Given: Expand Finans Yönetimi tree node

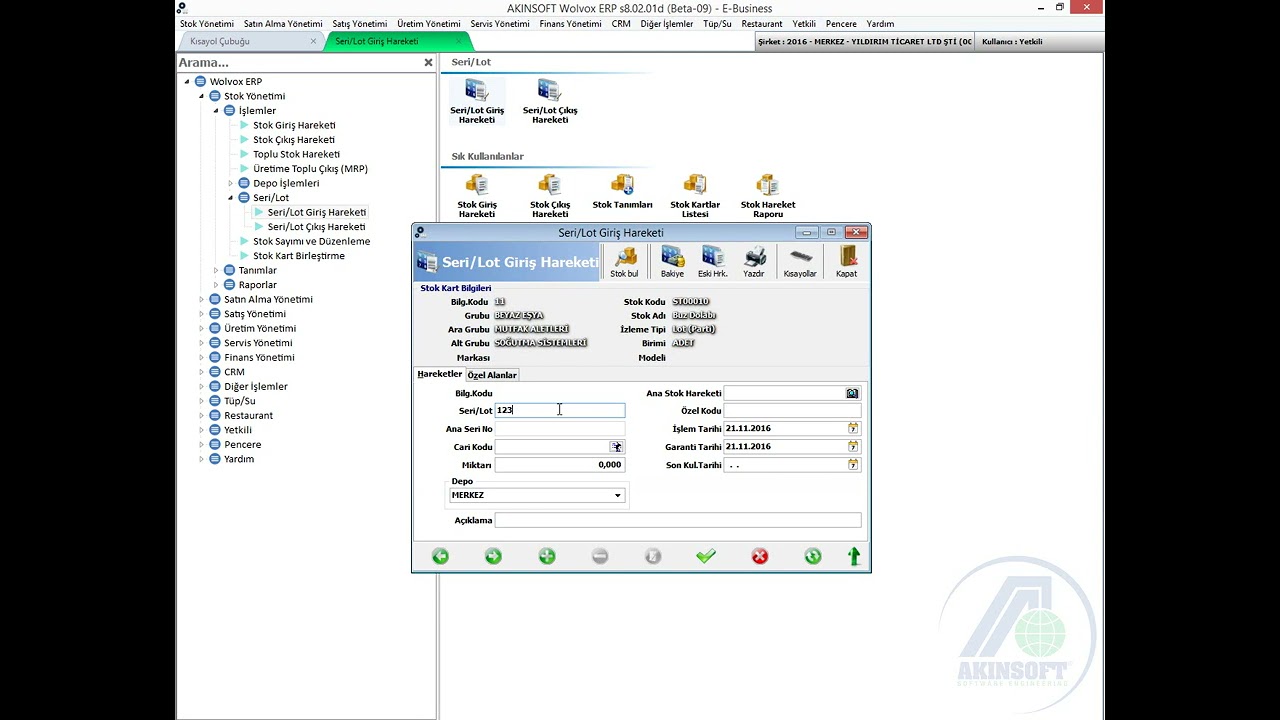Looking at the screenshot, I should [x=201, y=358].
